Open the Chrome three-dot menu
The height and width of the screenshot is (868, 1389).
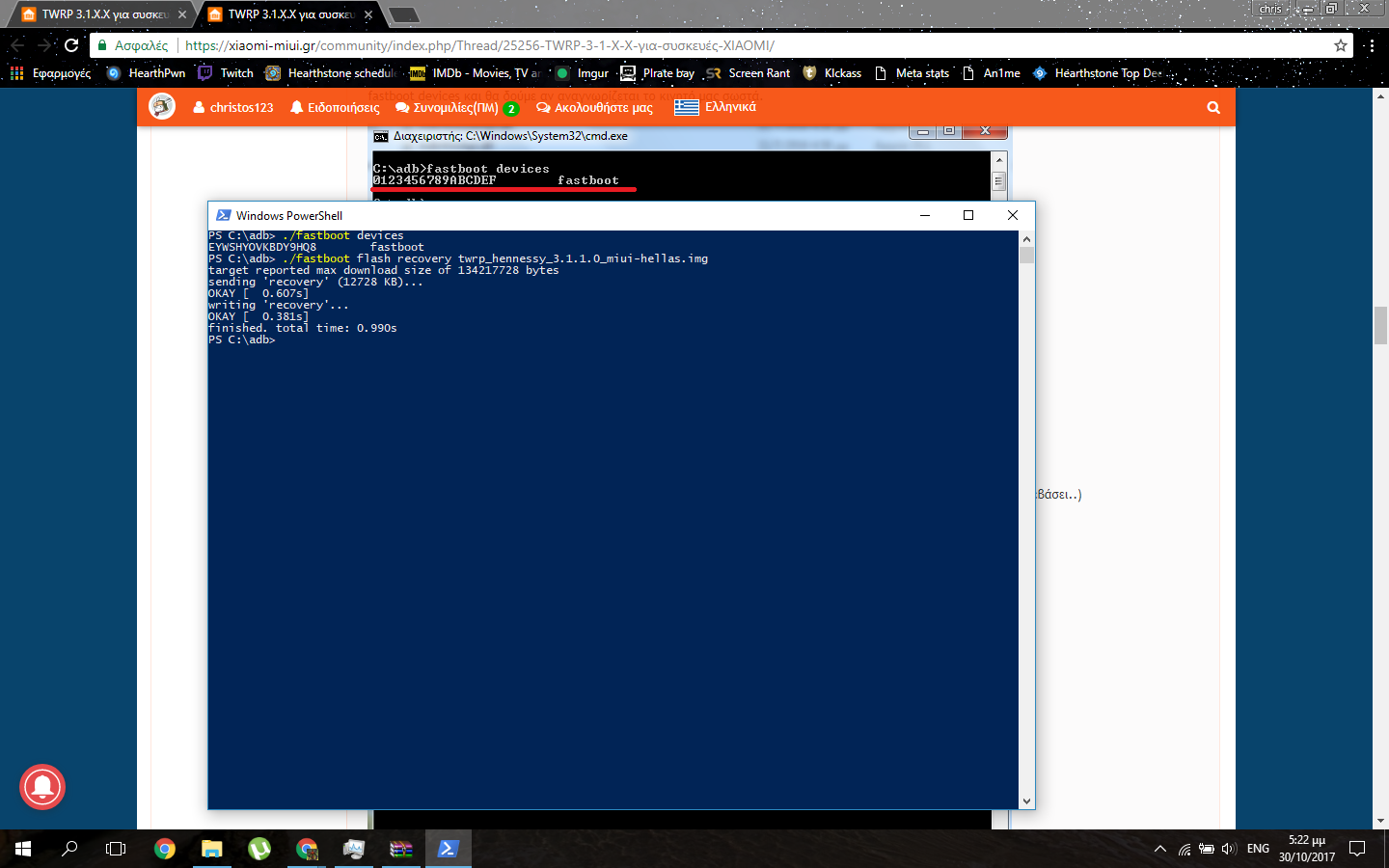tap(1371, 45)
